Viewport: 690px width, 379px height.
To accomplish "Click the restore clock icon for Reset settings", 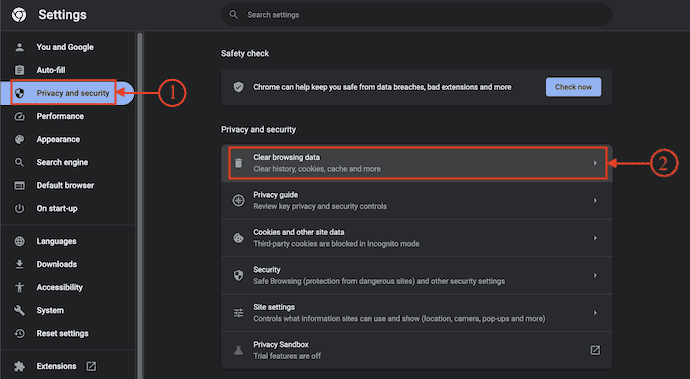I will [19, 334].
